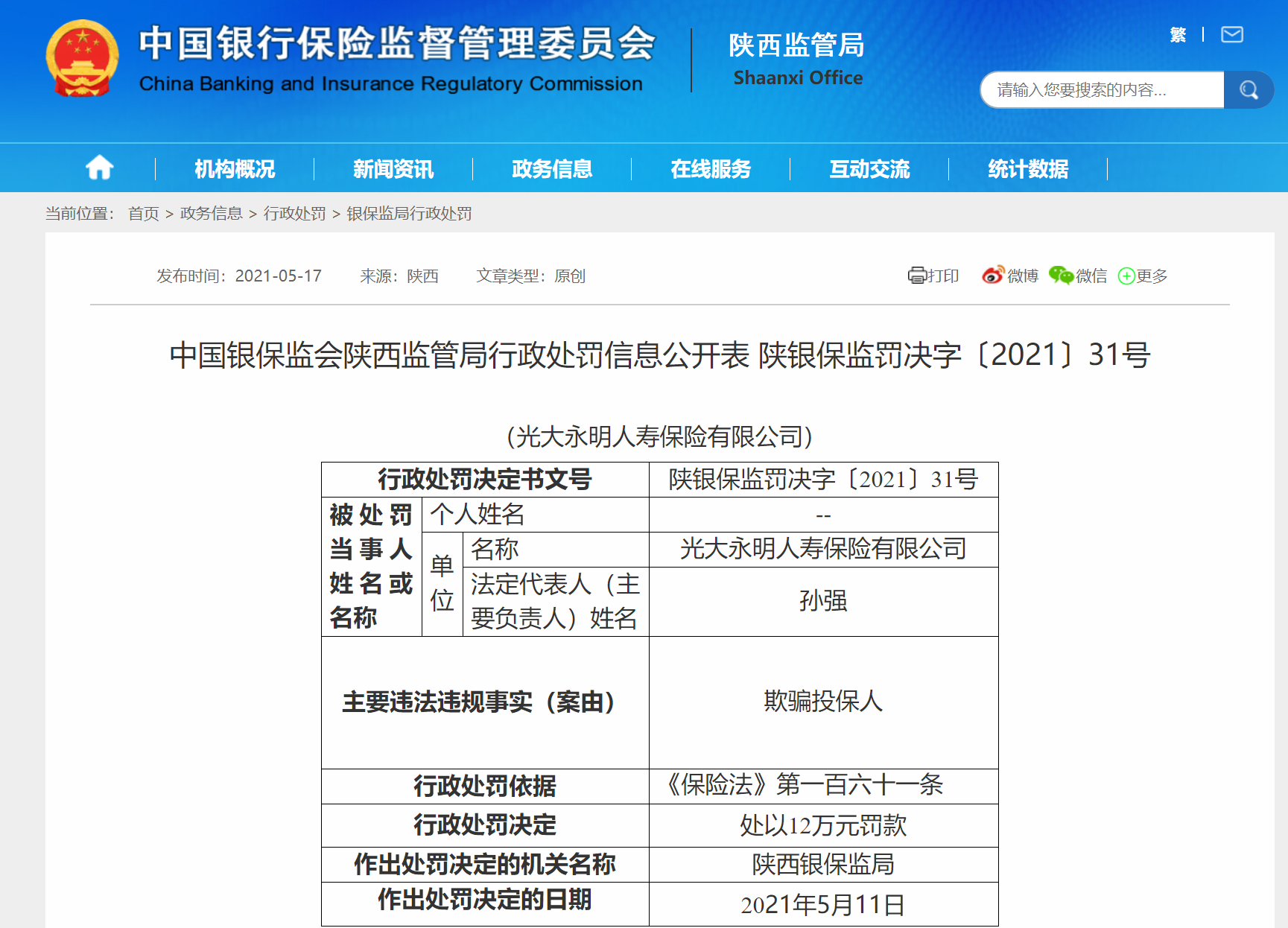Share via the WeChat icon
Image resolution: width=1288 pixels, height=928 pixels.
1061,275
